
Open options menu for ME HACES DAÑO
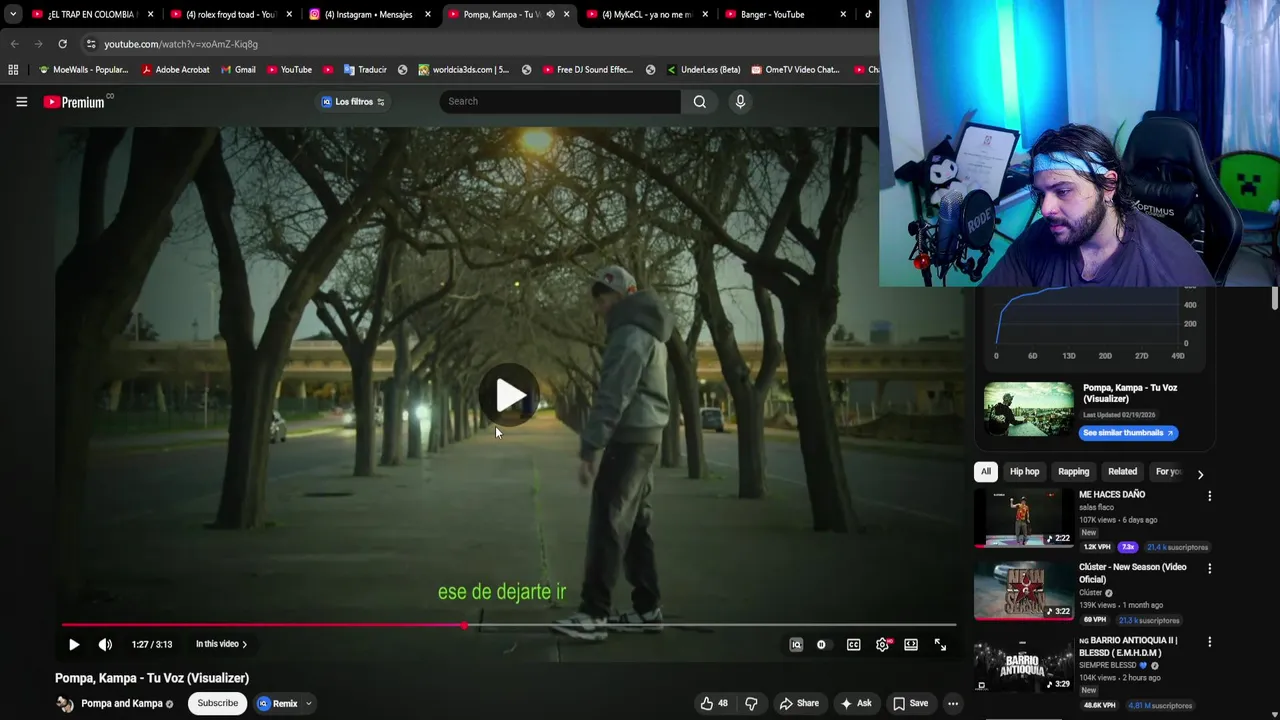click(1209, 496)
